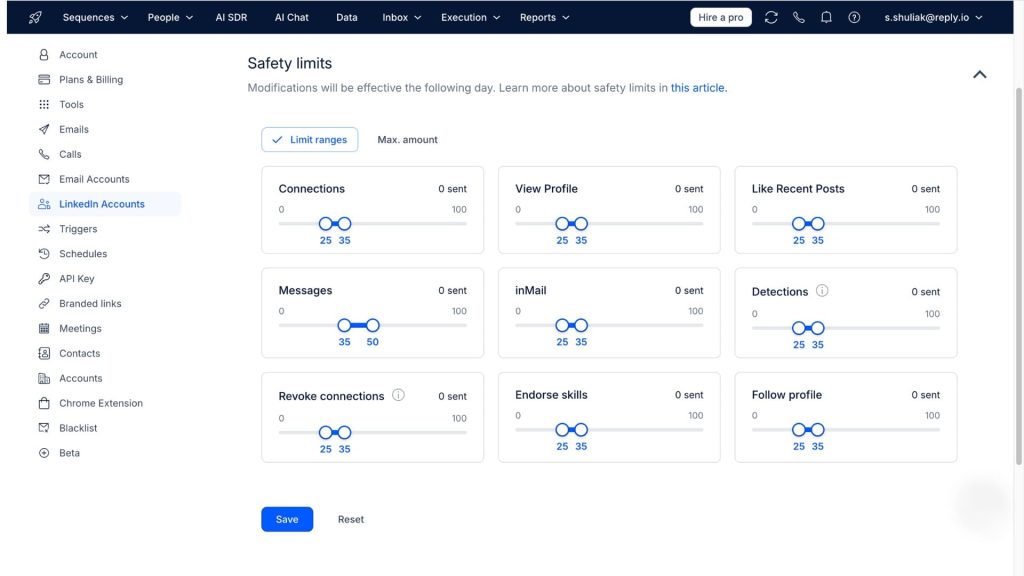Image resolution: width=1024 pixels, height=576 pixels.
Task: Click the Email Accounts envelope icon
Action: click(x=44, y=179)
